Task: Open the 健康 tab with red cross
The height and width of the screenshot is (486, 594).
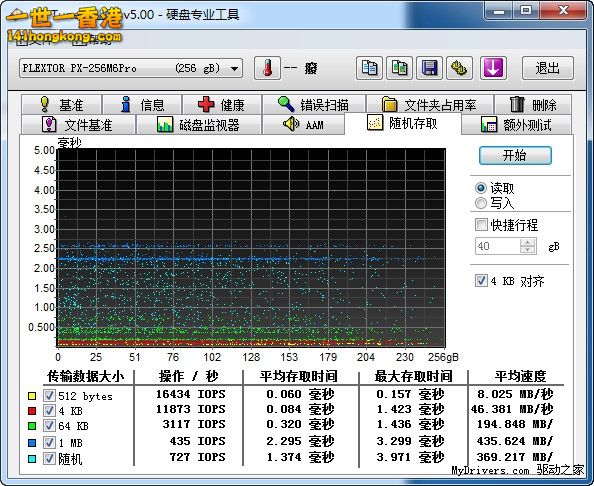Action: [x=222, y=104]
